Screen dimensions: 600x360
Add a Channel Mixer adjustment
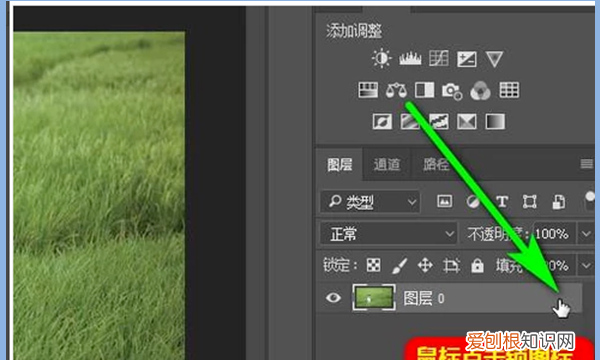pyautogui.click(x=480, y=91)
